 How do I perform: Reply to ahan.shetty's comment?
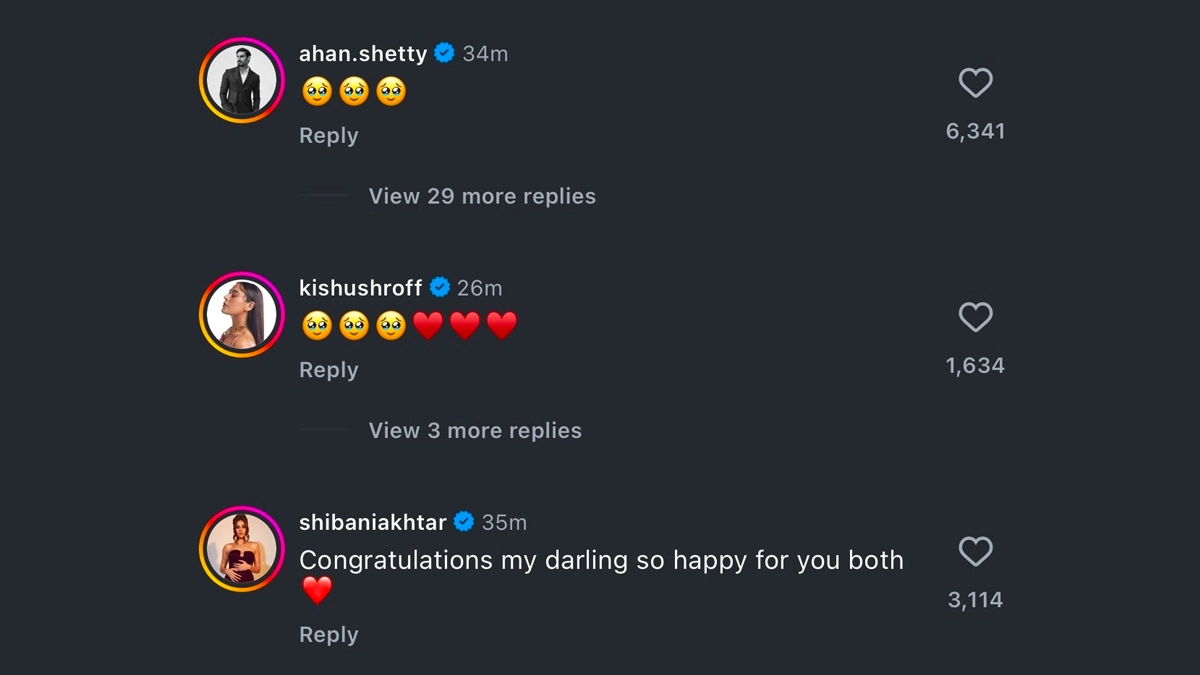pos(328,136)
